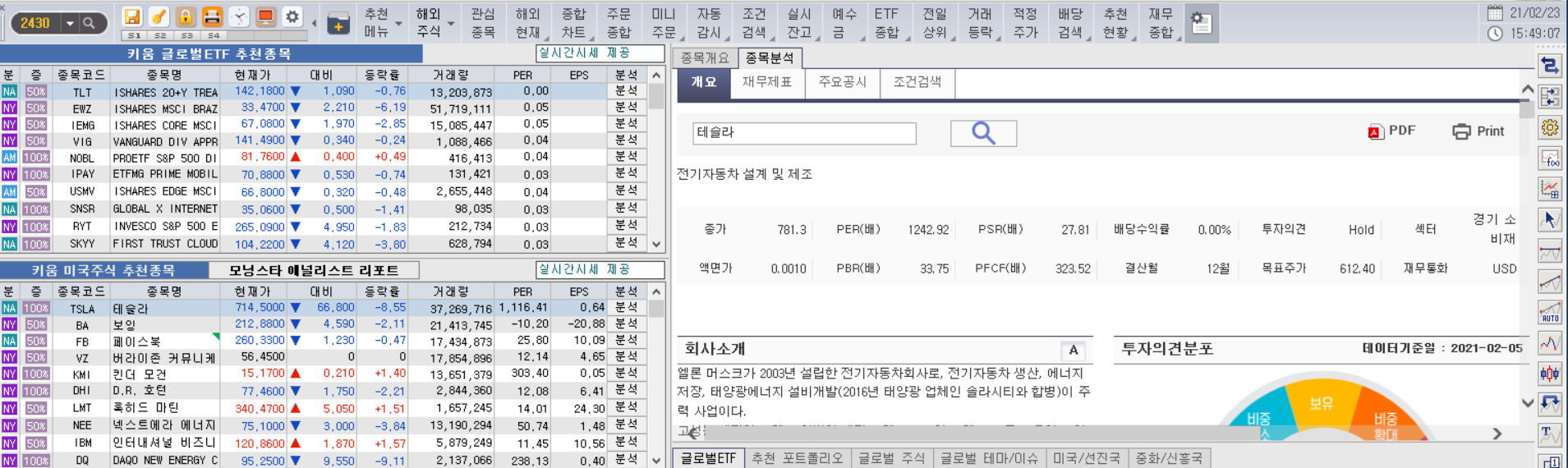Image resolution: width=1568 pixels, height=468 pixels.
Task: Click the zigzag line chart icon in sidebar
Action: click(1550, 342)
